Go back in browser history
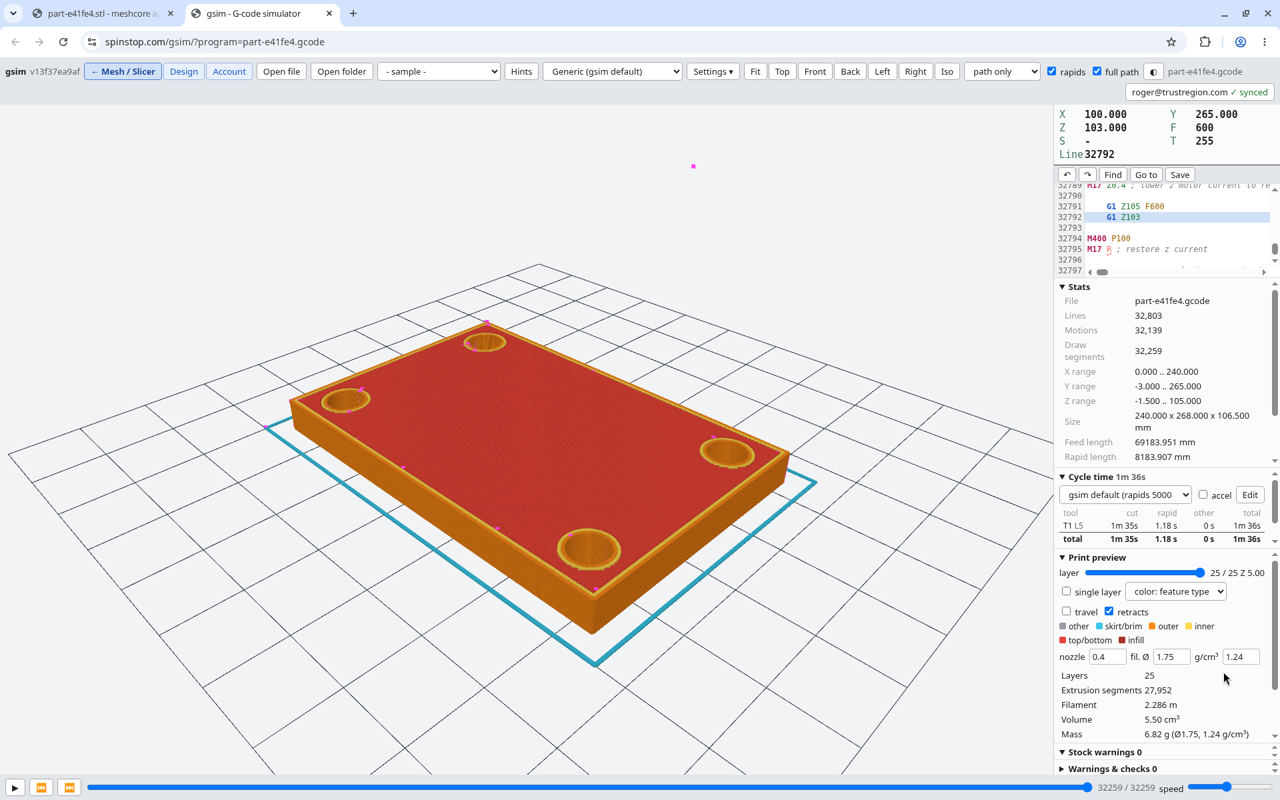This screenshot has height=800, width=1280. point(15,42)
